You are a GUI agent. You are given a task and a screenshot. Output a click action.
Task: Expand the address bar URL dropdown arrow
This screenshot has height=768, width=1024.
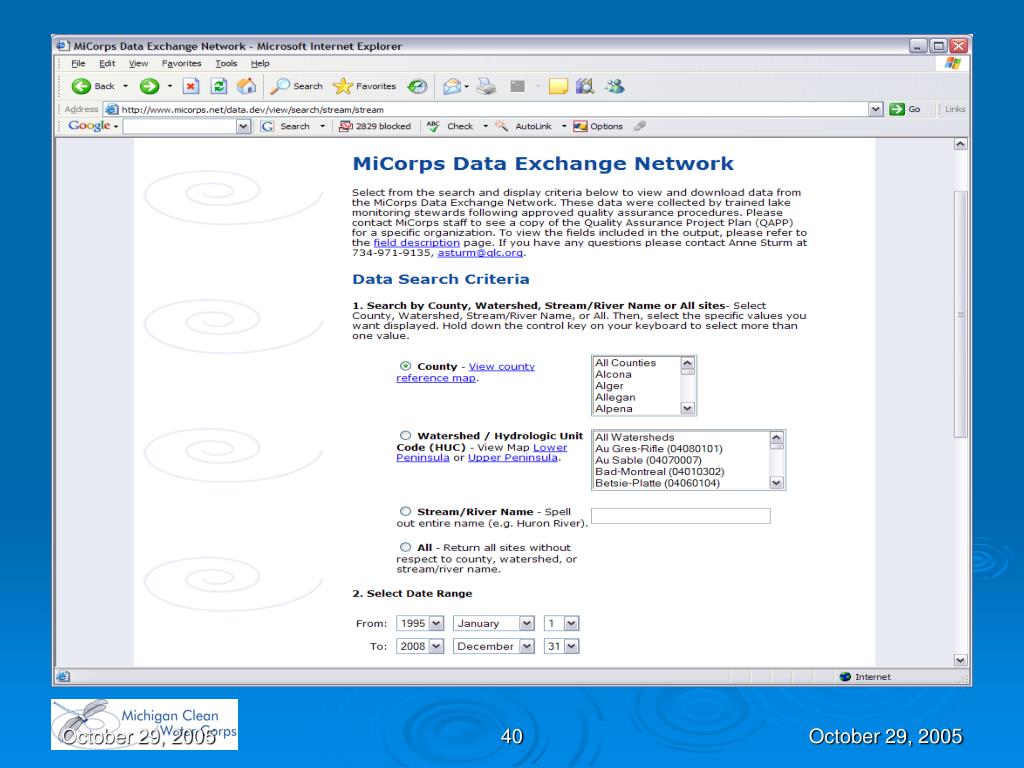(876, 110)
